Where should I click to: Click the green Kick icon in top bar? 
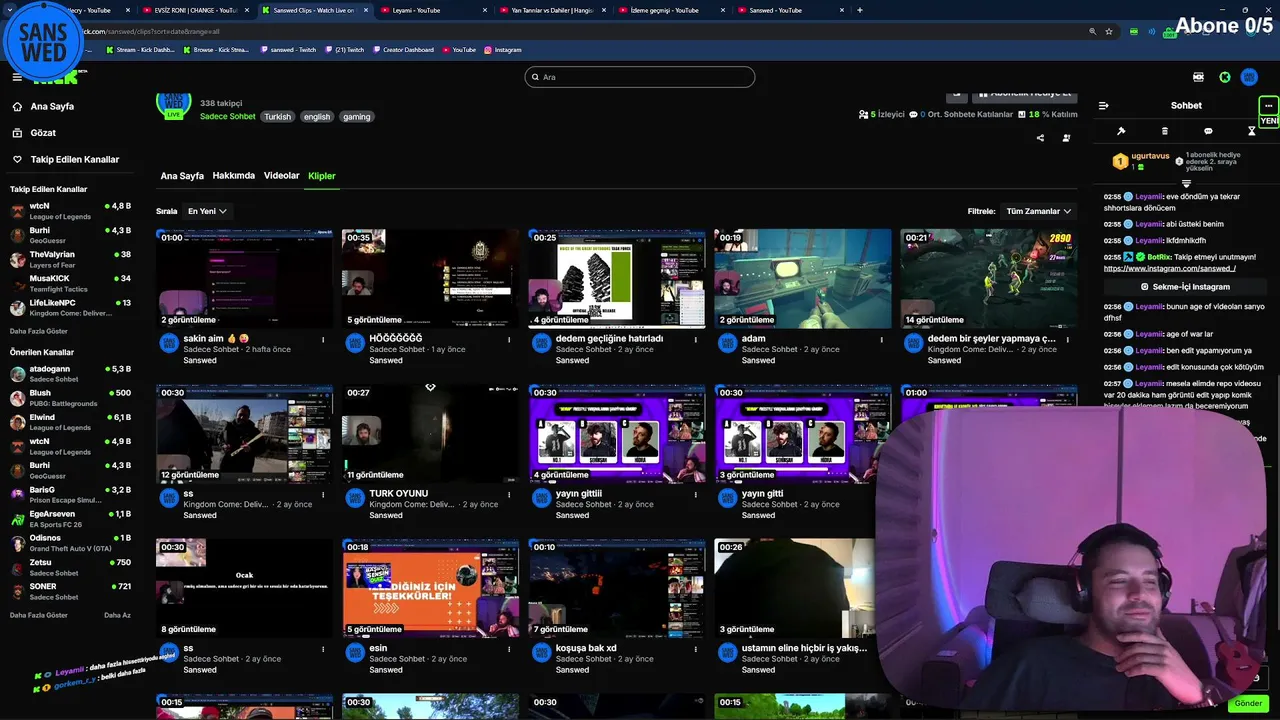pos(1224,77)
